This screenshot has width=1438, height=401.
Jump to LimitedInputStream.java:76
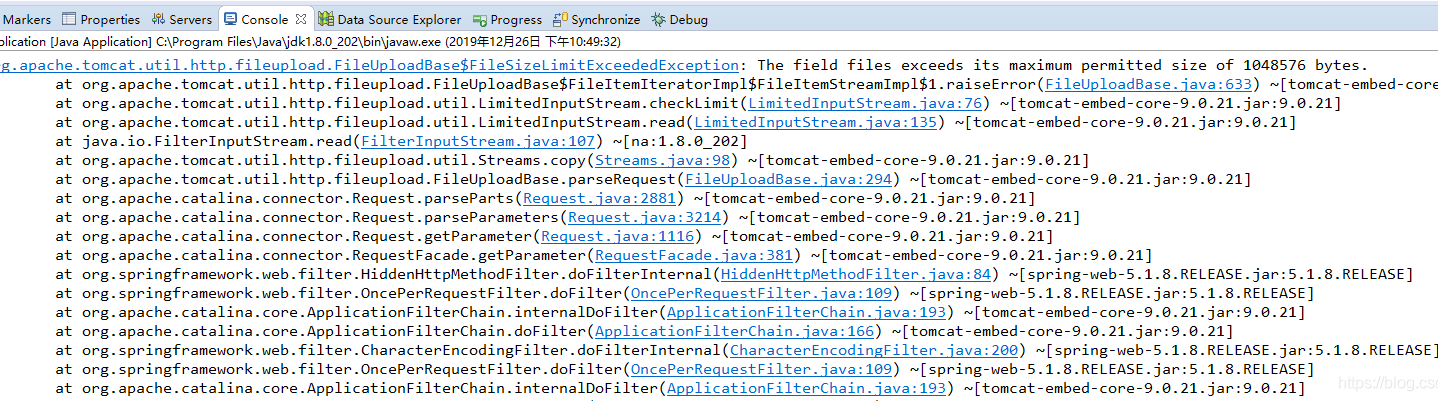pyautogui.click(x=864, y=104)
